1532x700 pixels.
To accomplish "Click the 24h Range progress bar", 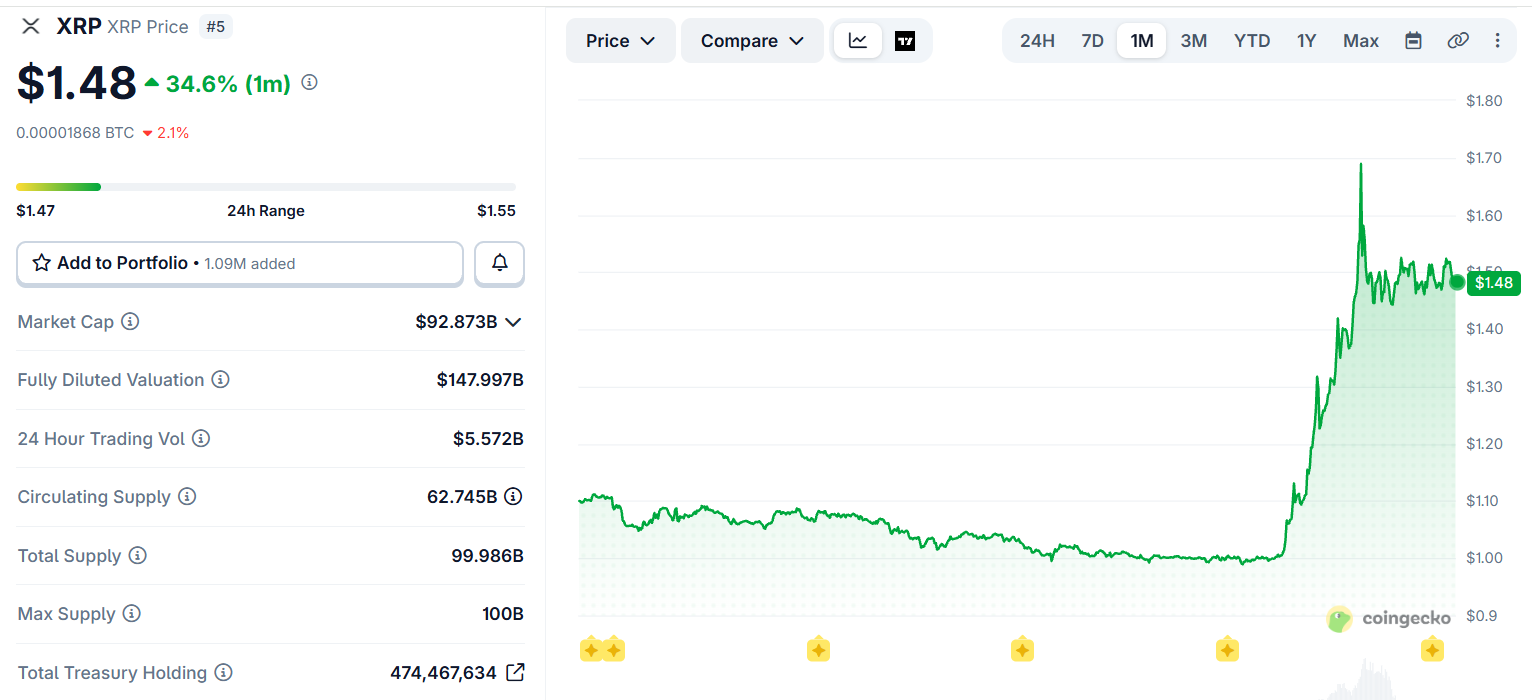I will 266,187.
